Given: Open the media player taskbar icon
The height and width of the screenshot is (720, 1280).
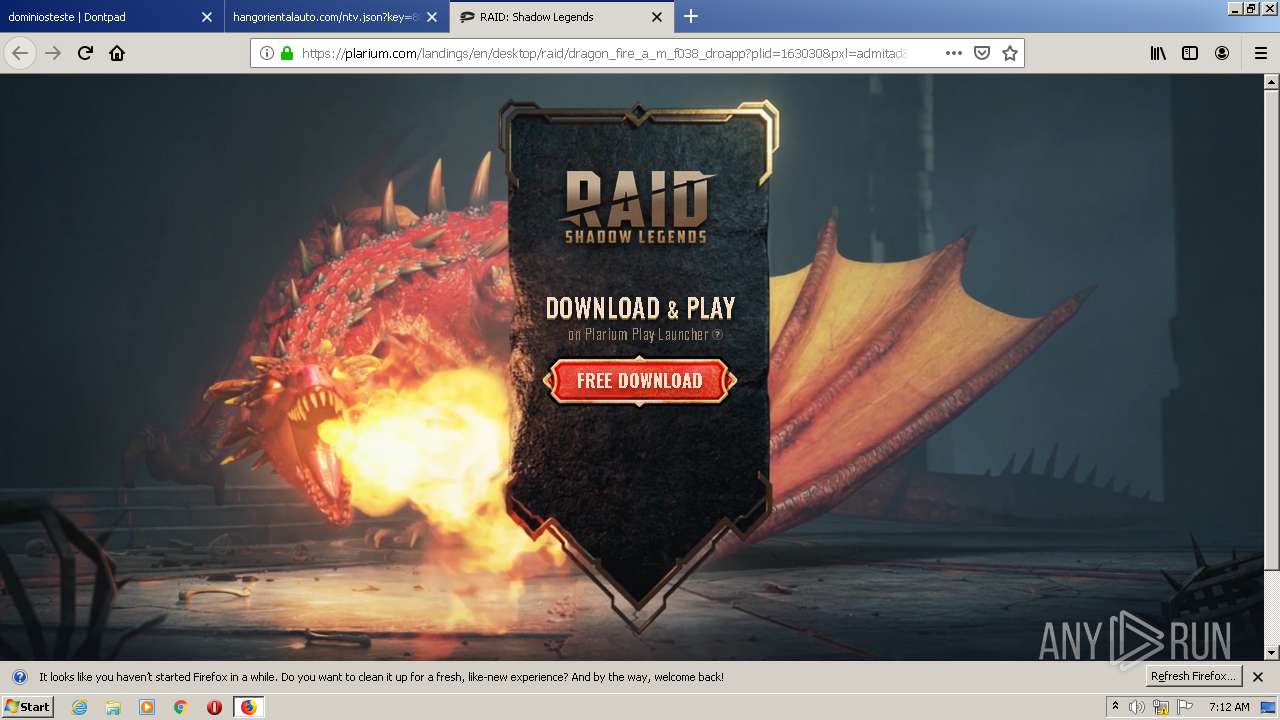Looking at the screenshot, I should (x=147, y=707).
